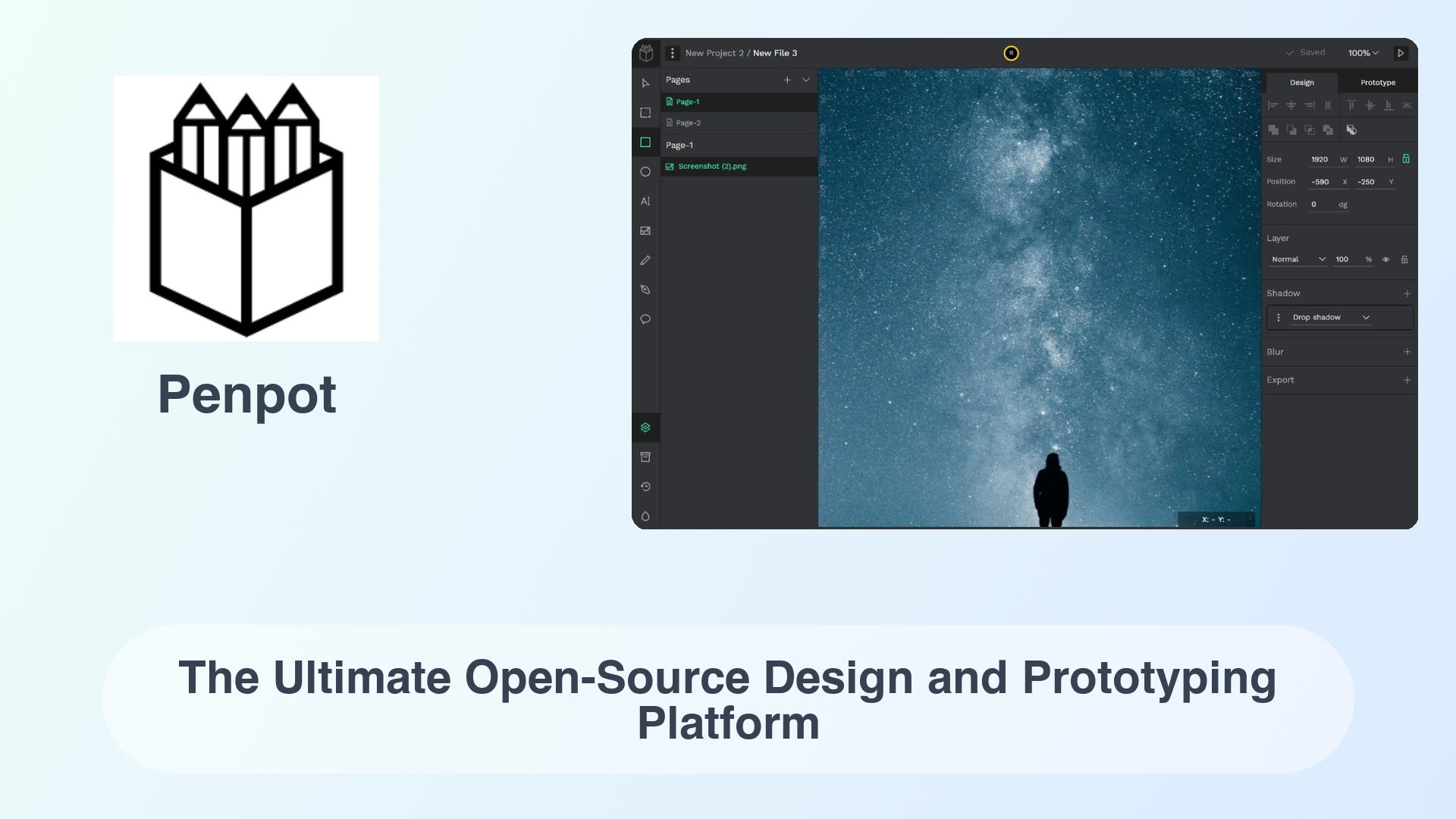Click the AI tool icon in sidebar
Image resolution: width=1456 pixels, height=819 pixels.
645,201
